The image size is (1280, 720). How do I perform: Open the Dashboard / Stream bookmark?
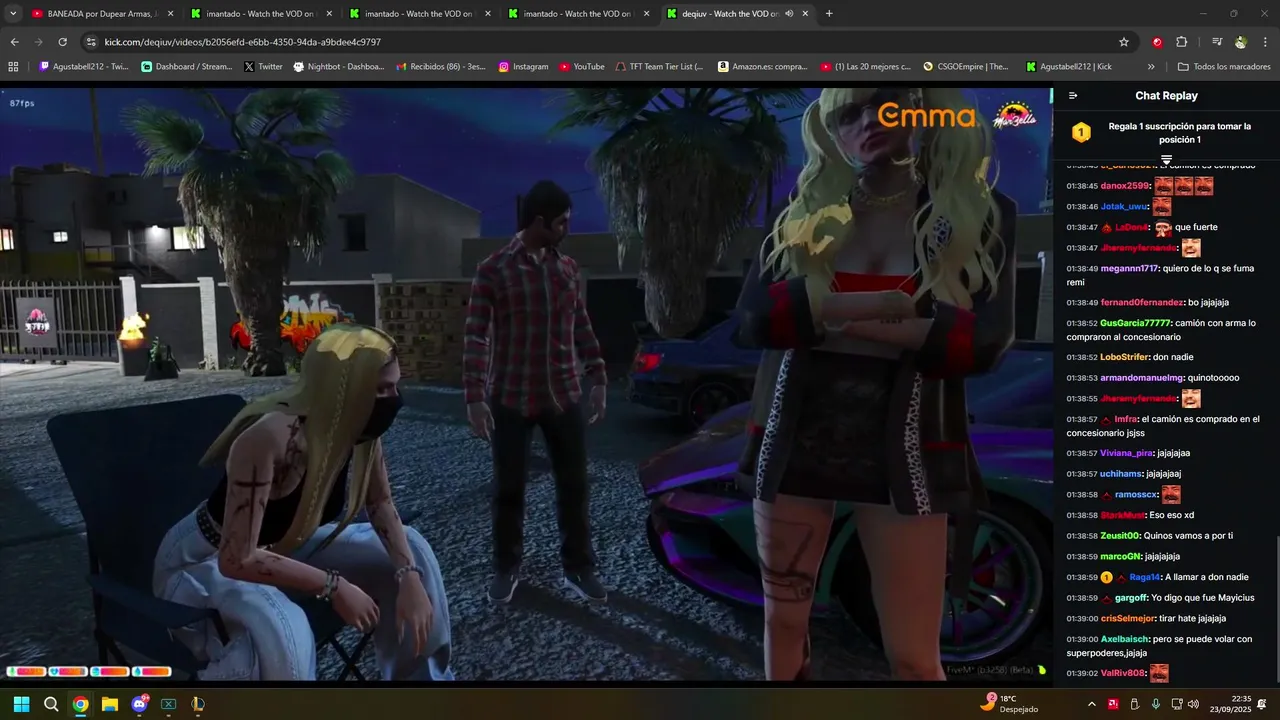coord(187,67)
